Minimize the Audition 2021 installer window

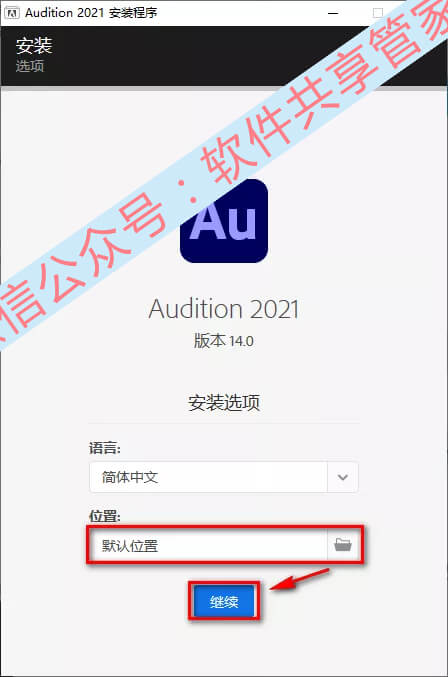[333, 13]
